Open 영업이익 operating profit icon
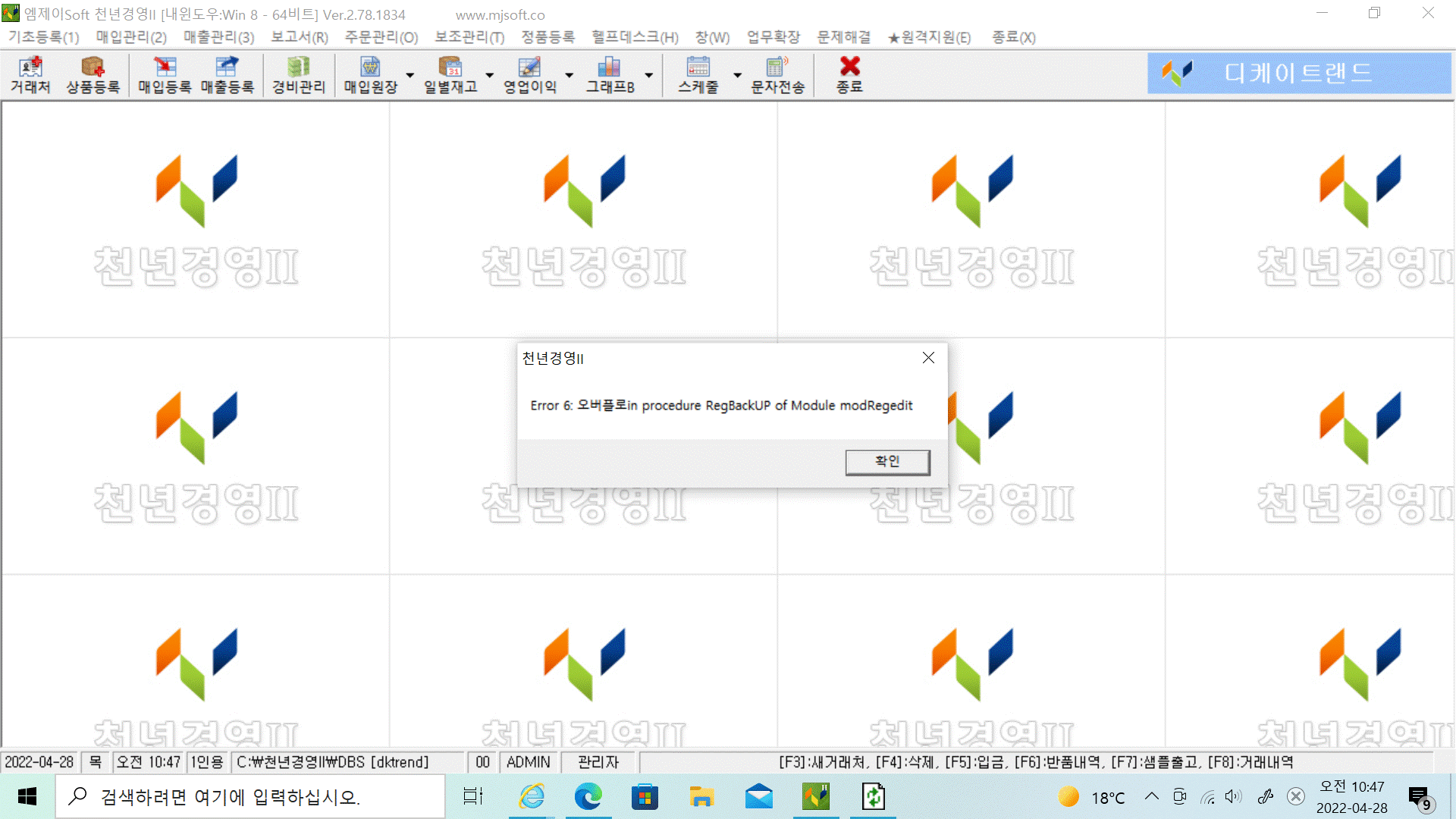 (x=530, y=75)
